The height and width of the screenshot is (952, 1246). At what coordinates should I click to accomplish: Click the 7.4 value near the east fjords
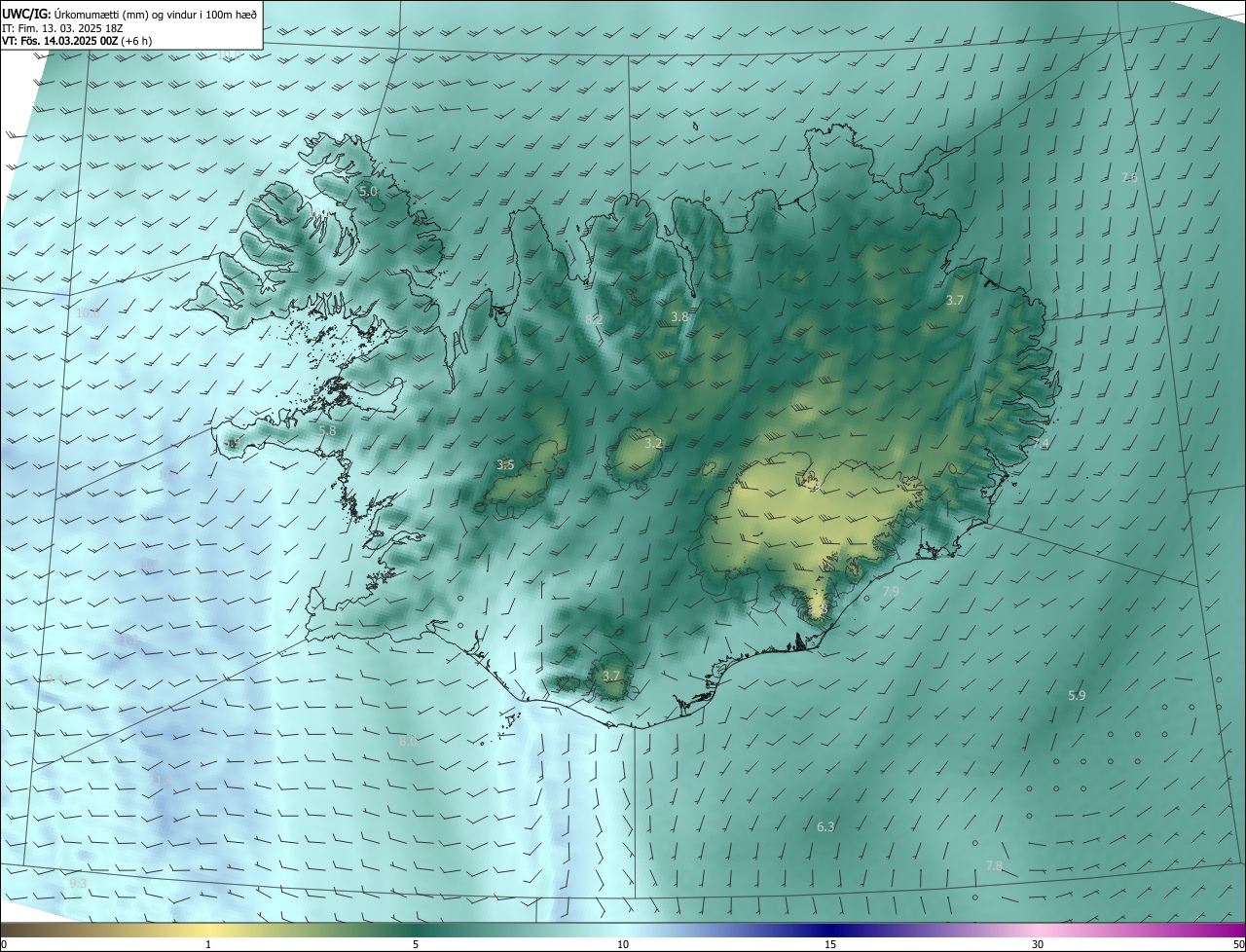pyautogui.click(x=1042, y=444)
